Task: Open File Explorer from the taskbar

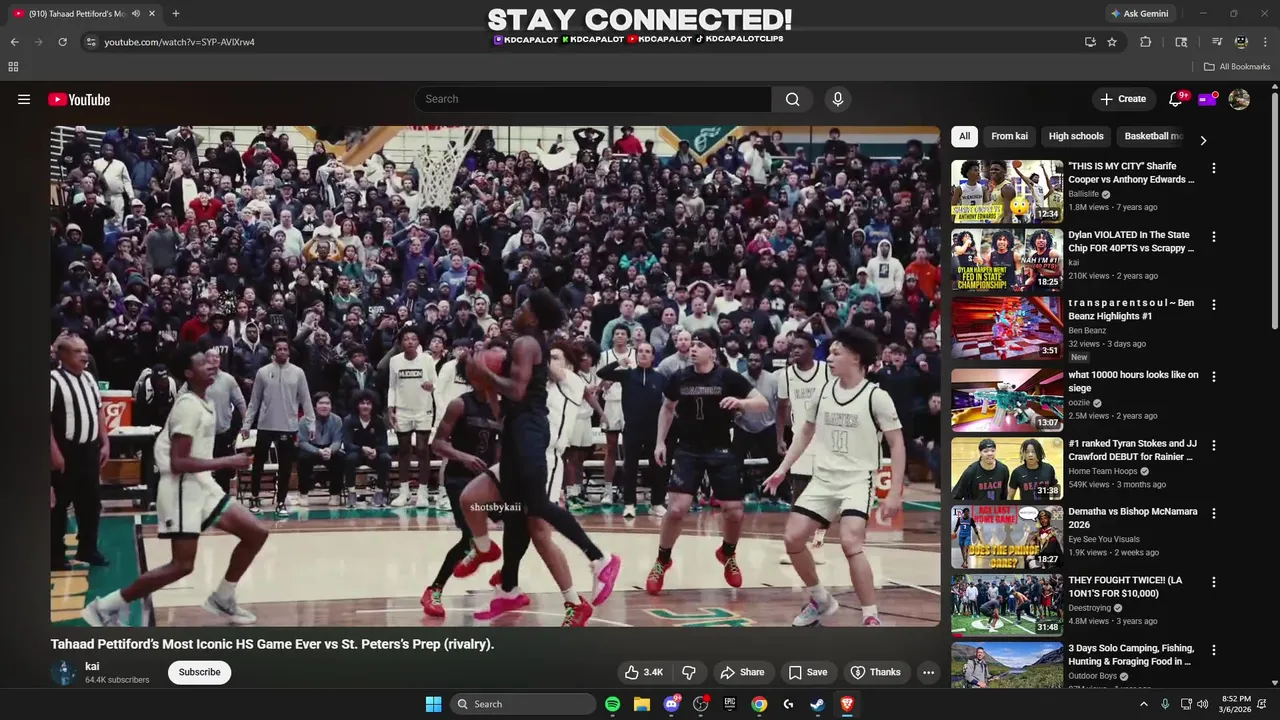Action: (642, 704)
